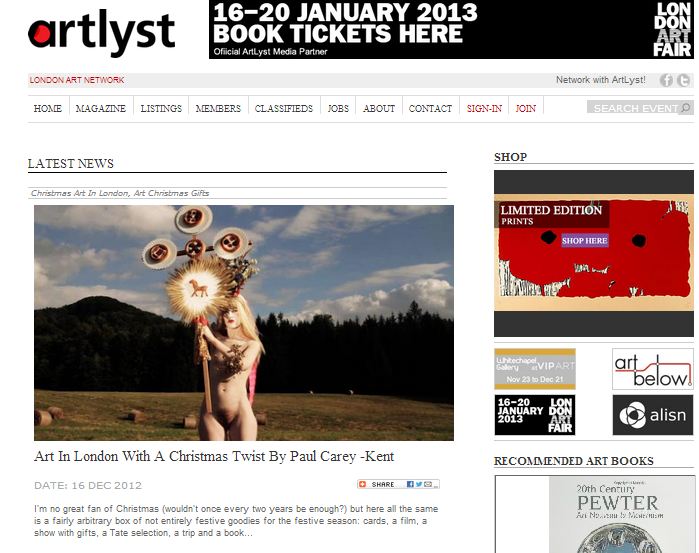699x553 pixels.
Task: Open the Magazine menu item
Action: click(x=101, y=108)
